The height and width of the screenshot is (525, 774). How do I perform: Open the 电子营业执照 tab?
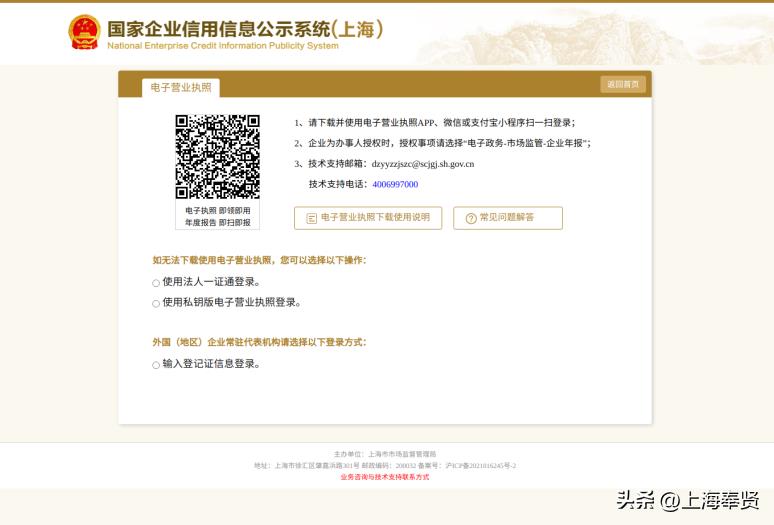point(181,88)
